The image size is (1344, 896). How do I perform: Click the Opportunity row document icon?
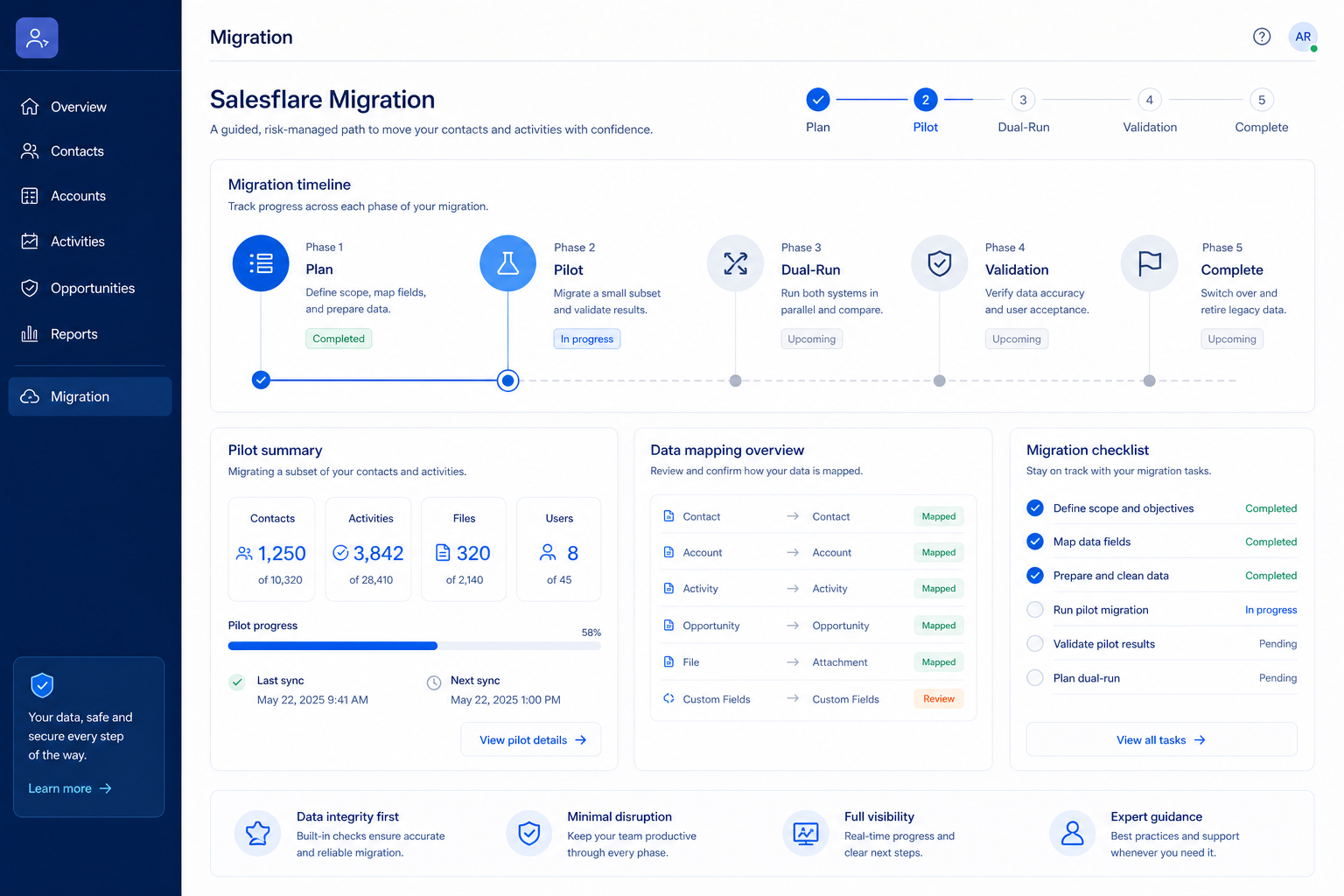668,626
